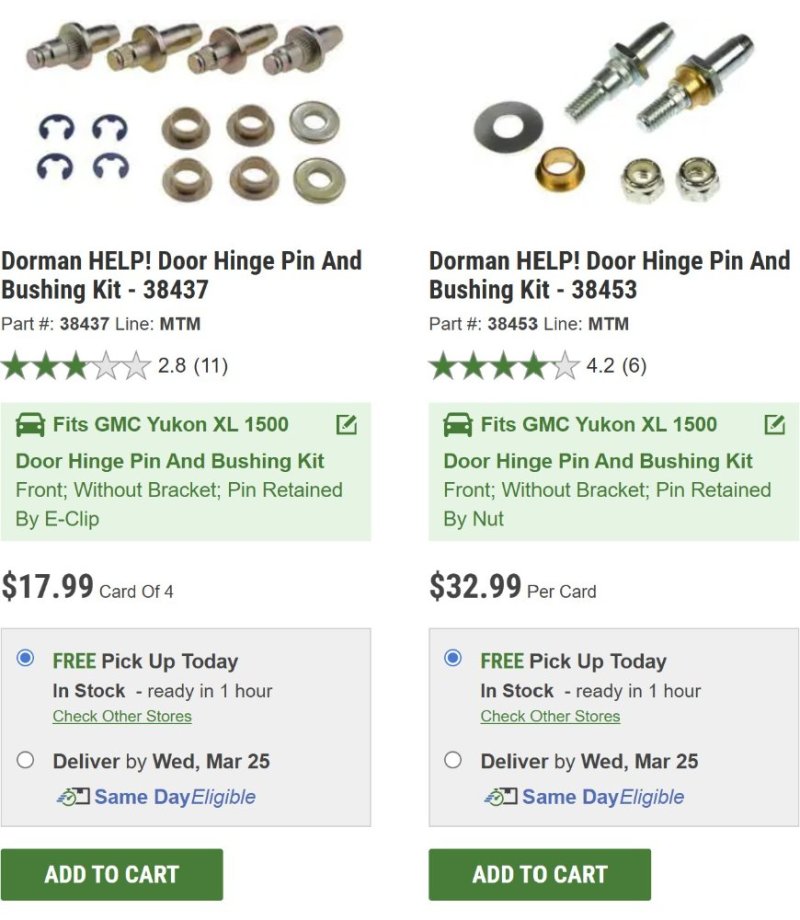This screenshot has height=920, width=800.
Task: Select Deliver by Wed option for 38437
Action: [x=26, y=760]
